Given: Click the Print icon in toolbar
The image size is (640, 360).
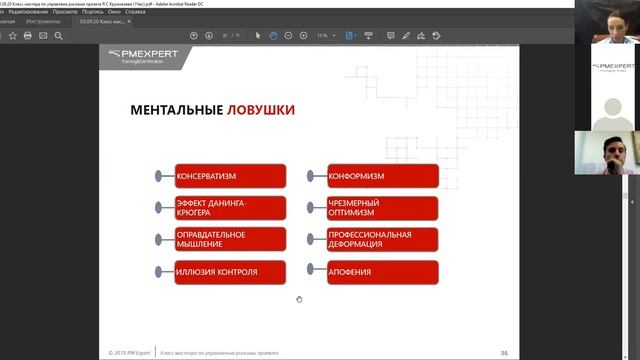Looking at the screenshot, I should coord(28,36).
